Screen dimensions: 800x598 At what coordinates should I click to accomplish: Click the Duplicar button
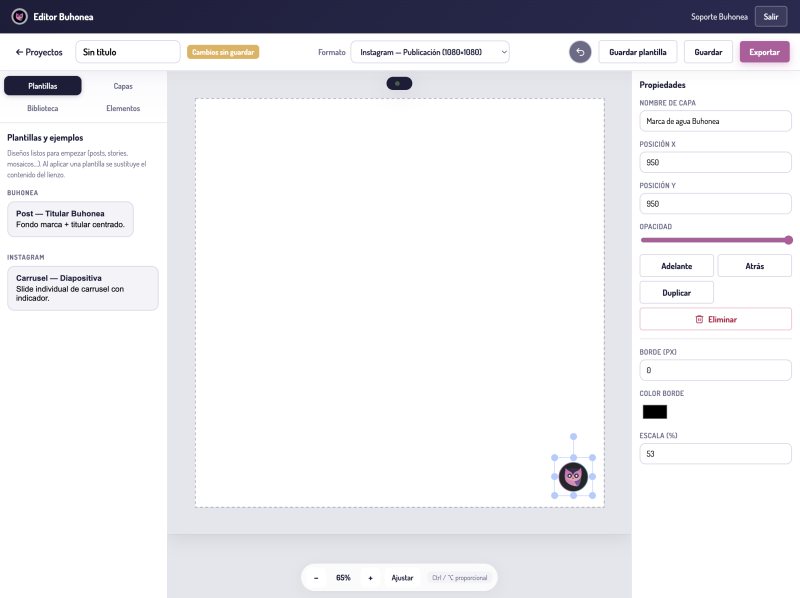point(677,293)
